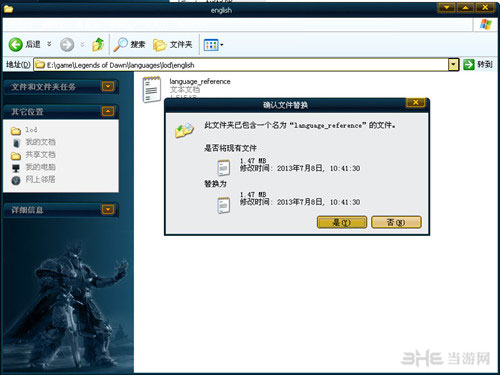Click the 确认文件替换 dialog title bar

(285, 105)
